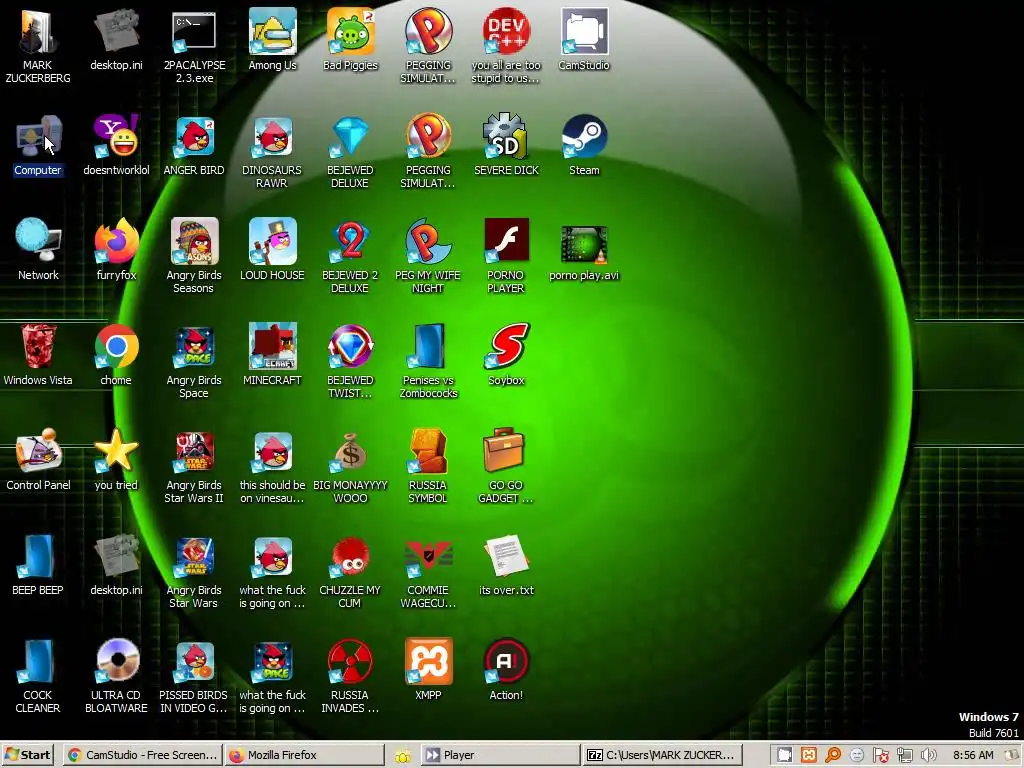
Task: Click the orange magnifier tray icon
Action: click(x=833, y=756)
